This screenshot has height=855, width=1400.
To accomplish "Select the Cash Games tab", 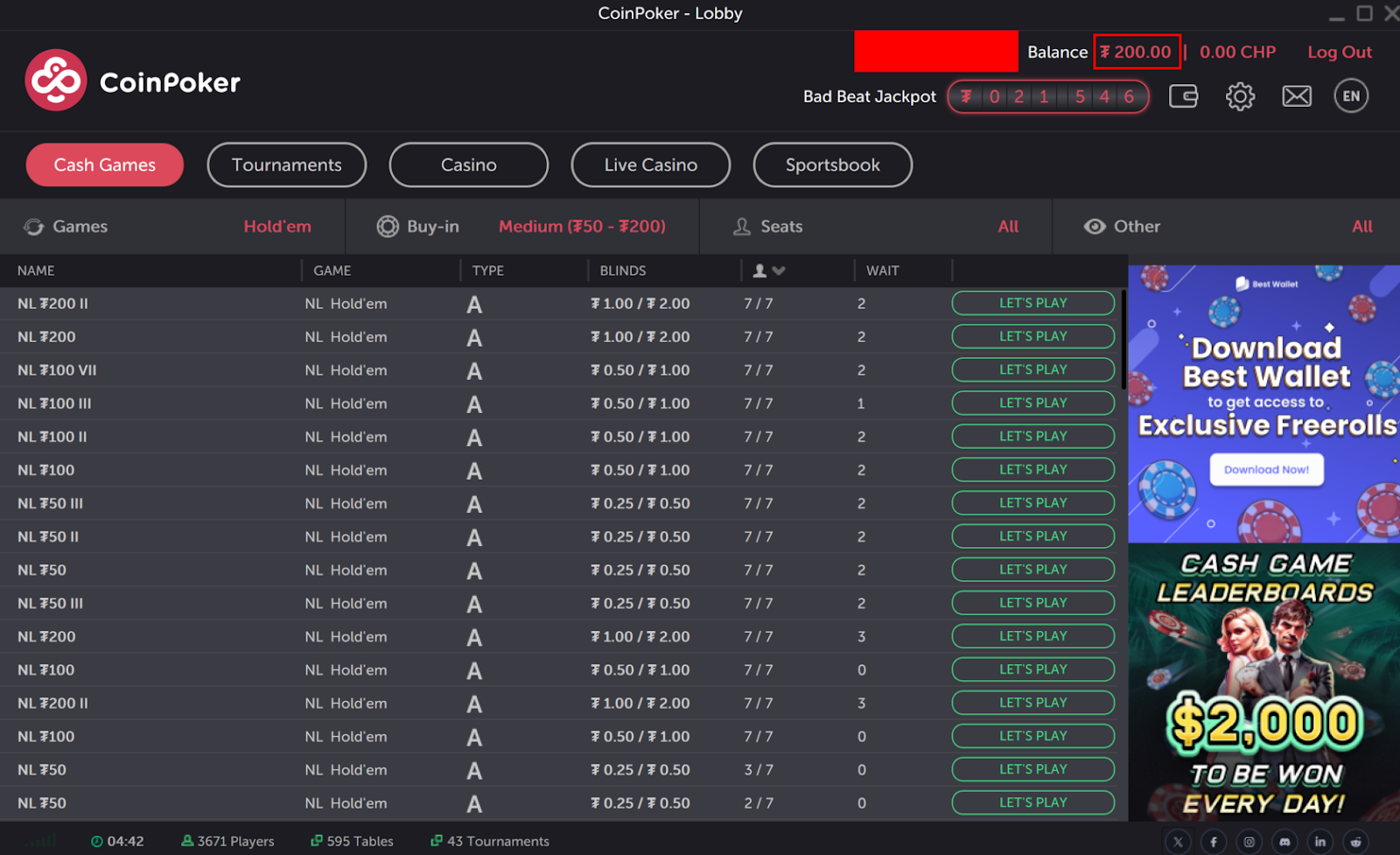I will 105,165.
